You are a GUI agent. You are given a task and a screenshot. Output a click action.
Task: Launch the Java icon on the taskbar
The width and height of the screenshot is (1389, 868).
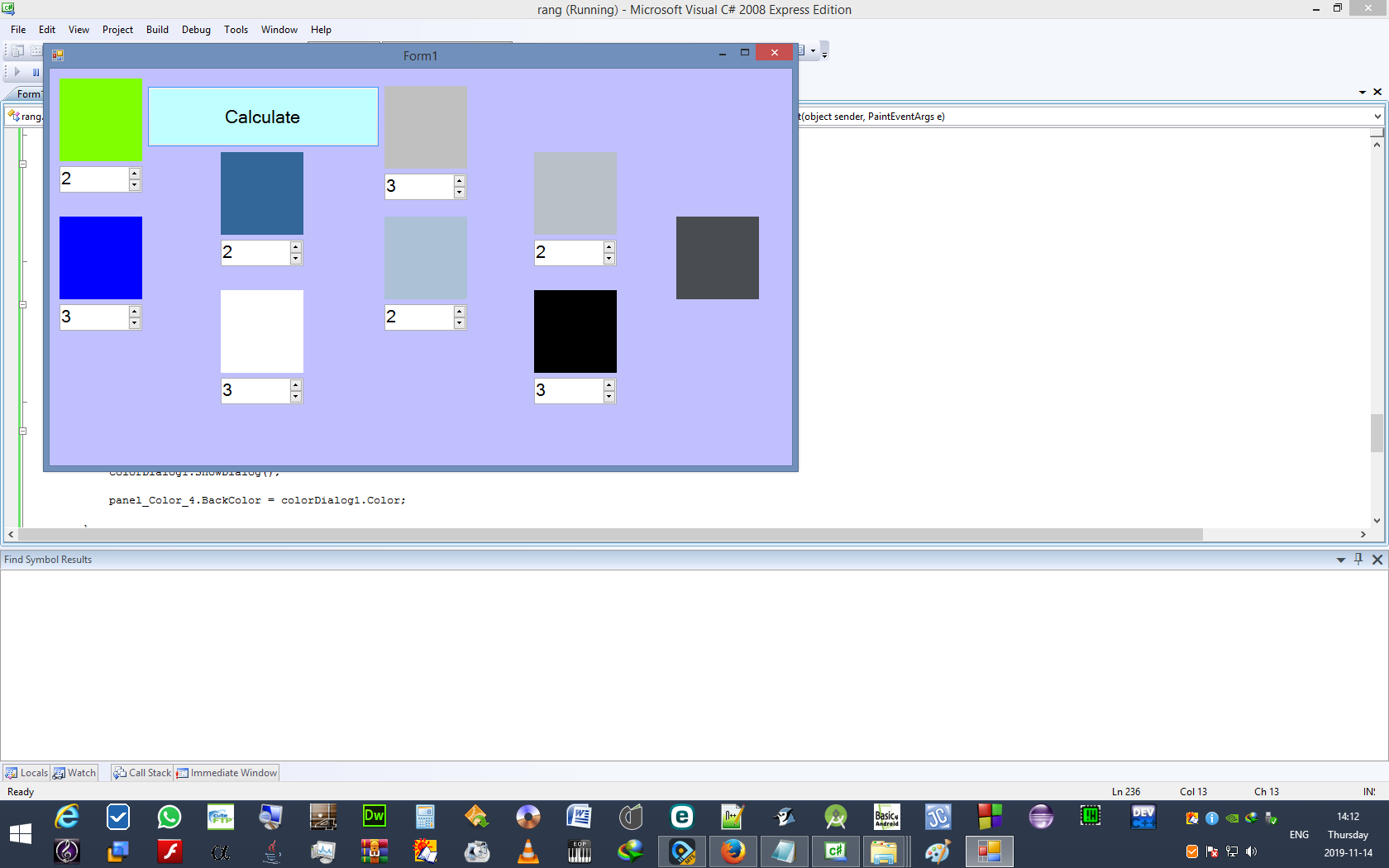(x=272, y=851)
